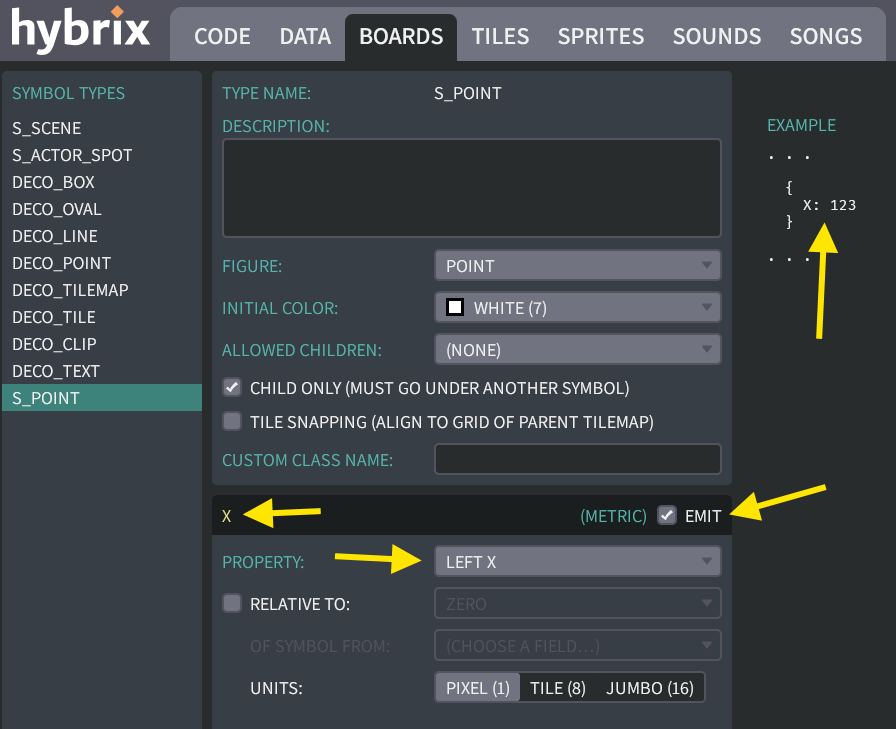Switch to the CODE tab
Screen dimensions: 896x729
tap(222, 37)
